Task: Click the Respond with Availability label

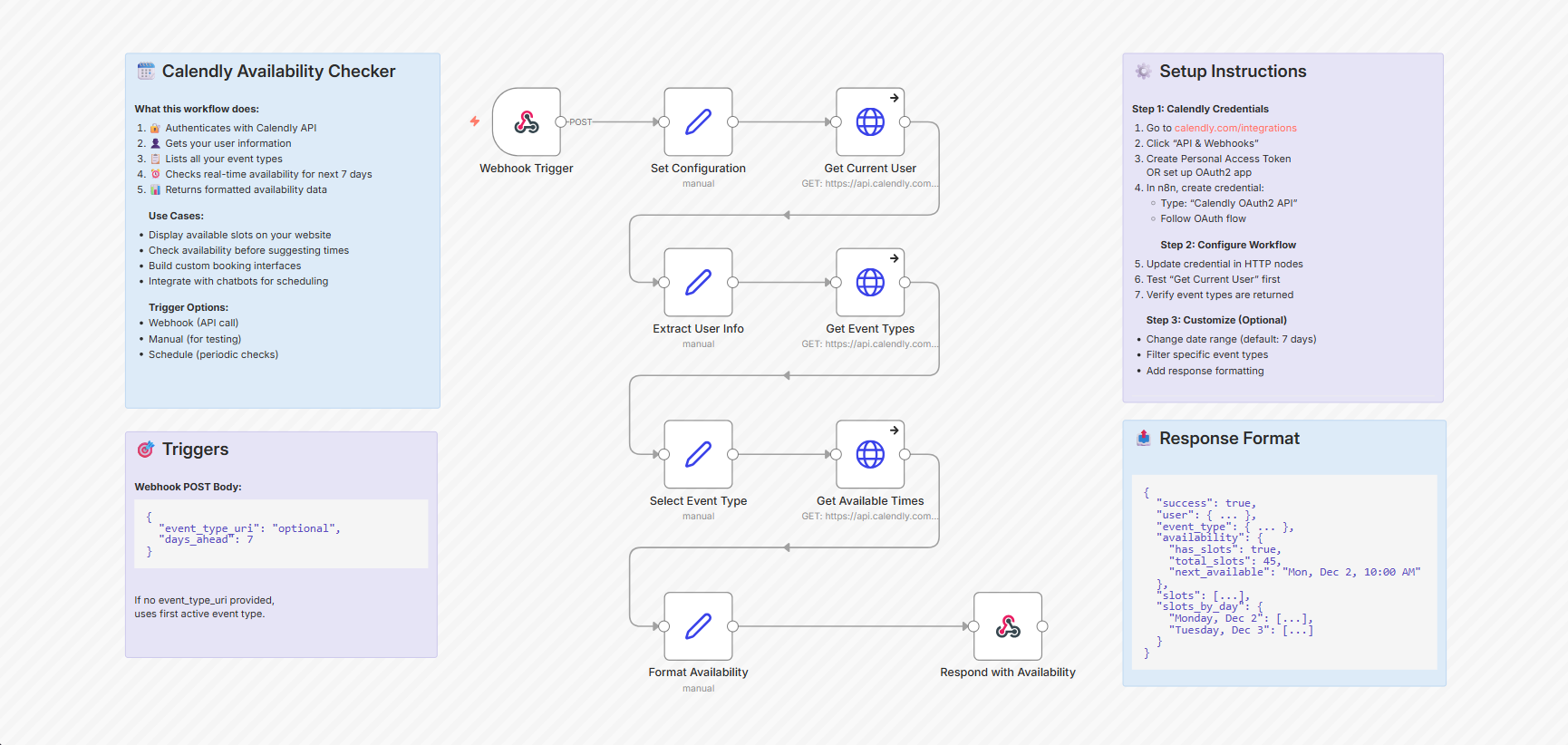Action: point(1008,672)
